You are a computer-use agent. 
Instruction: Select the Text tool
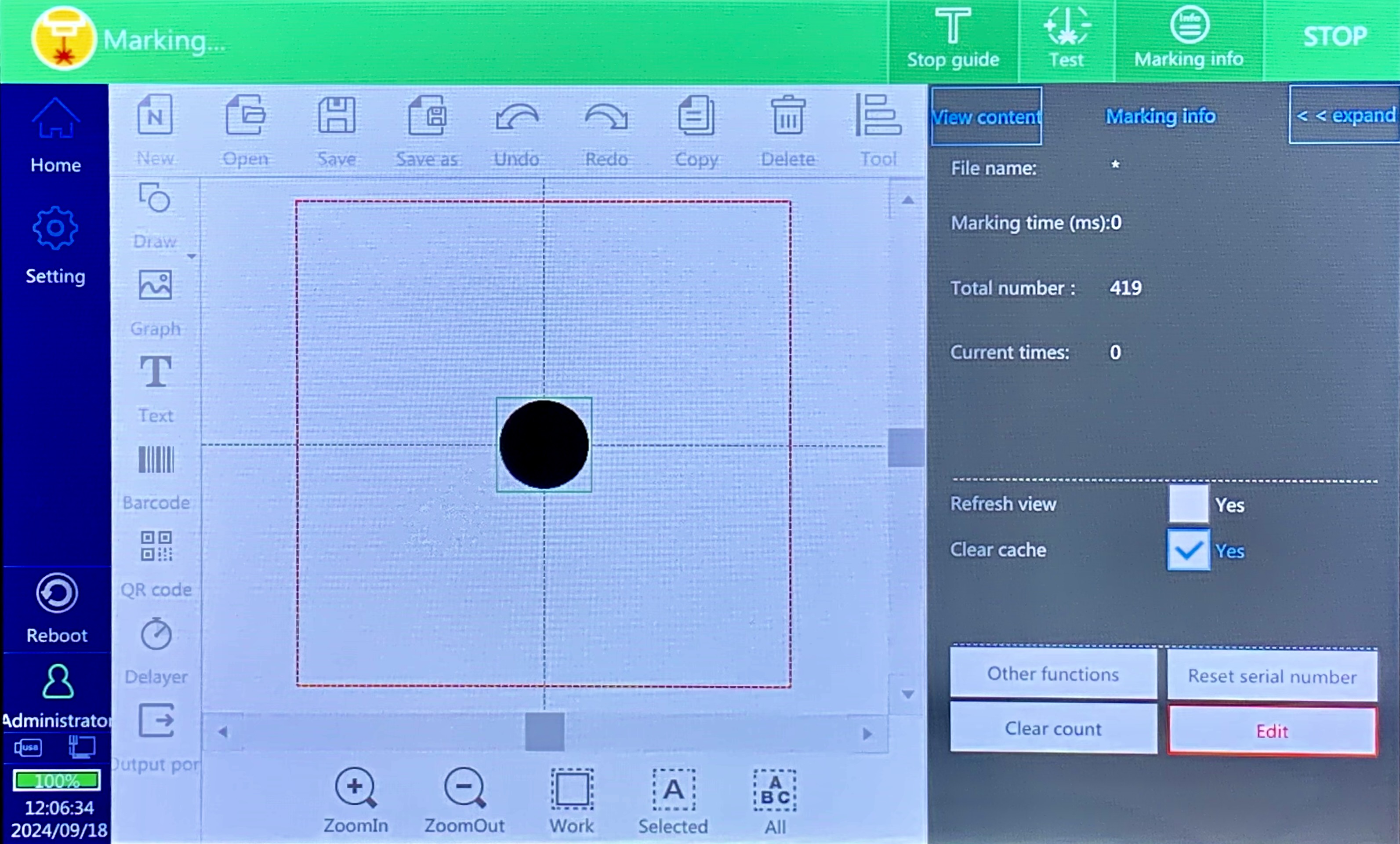tap(156, 371)
